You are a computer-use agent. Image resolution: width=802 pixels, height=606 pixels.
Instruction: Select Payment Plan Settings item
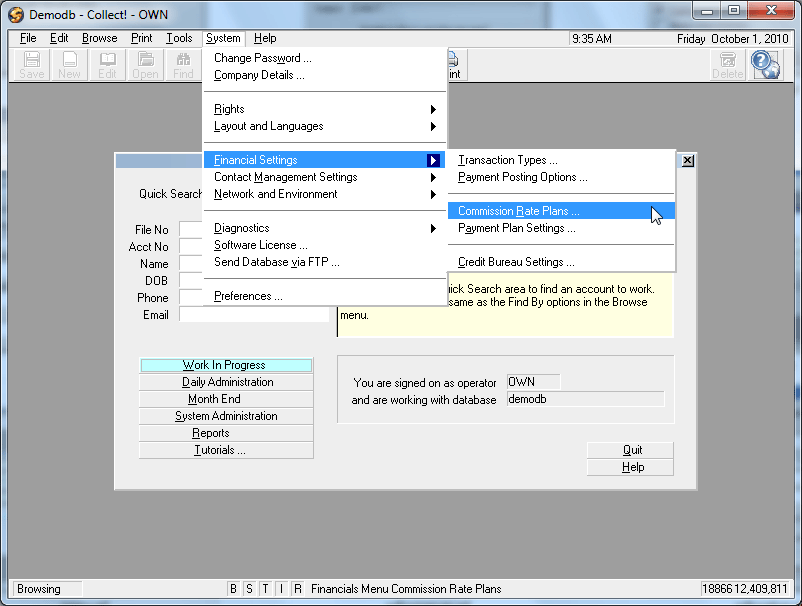[561, 228]
